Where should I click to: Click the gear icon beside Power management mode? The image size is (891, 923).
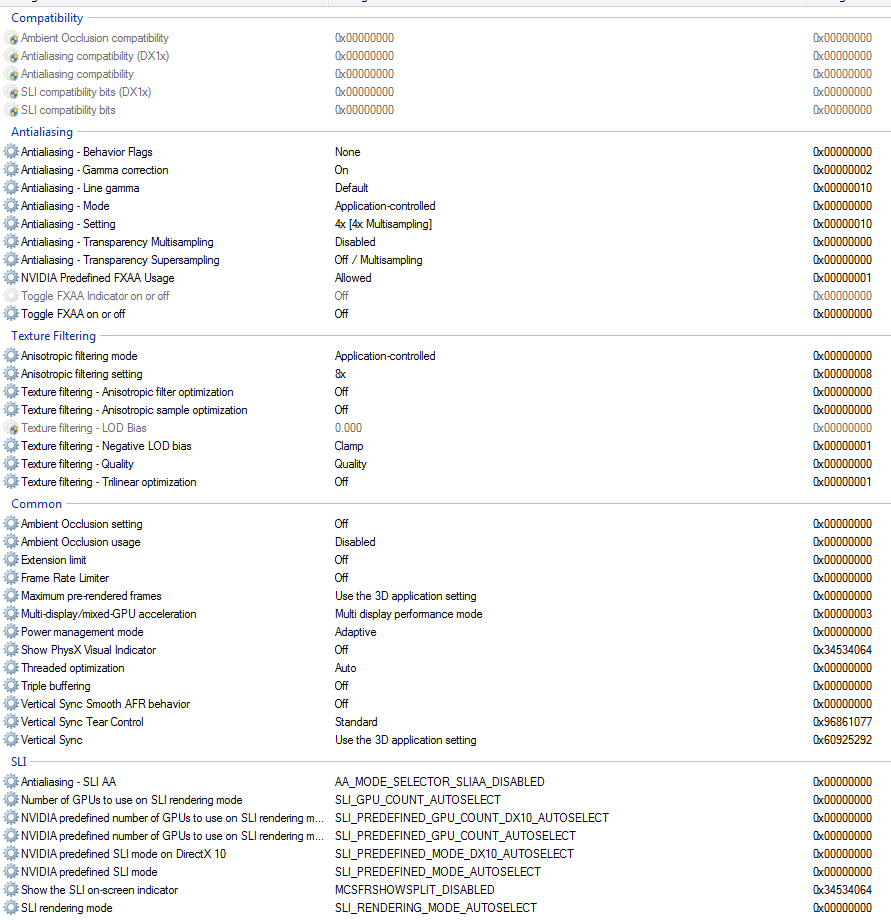11,632
